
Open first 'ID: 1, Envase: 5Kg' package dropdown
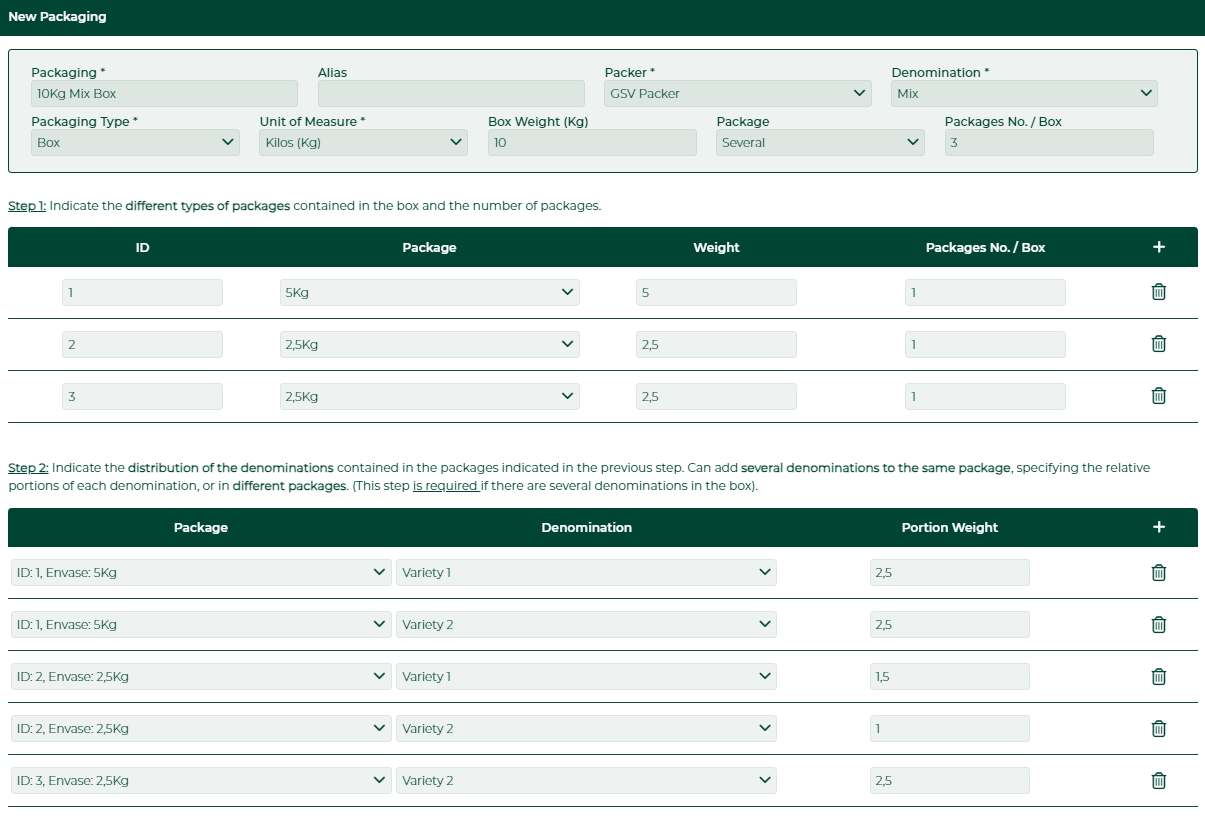(201, 573)
